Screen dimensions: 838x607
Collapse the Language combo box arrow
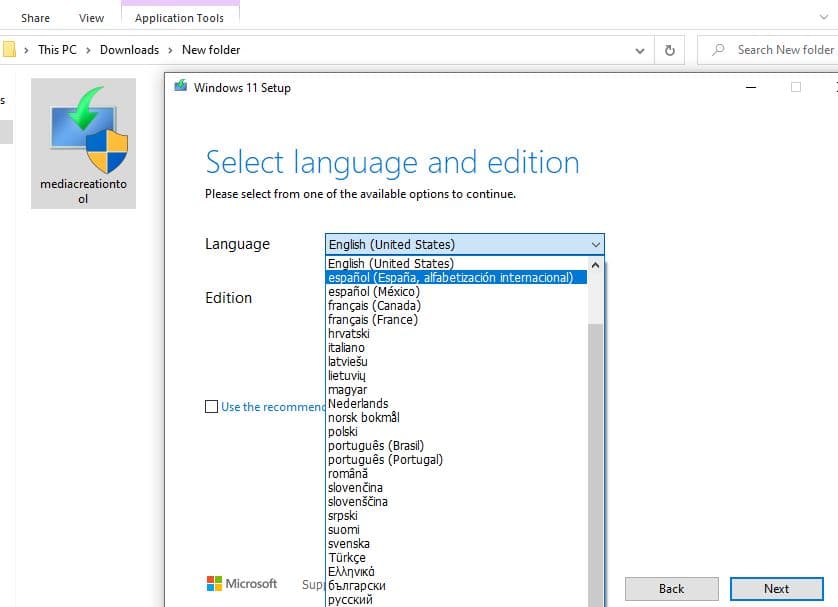tap(595, 245)
